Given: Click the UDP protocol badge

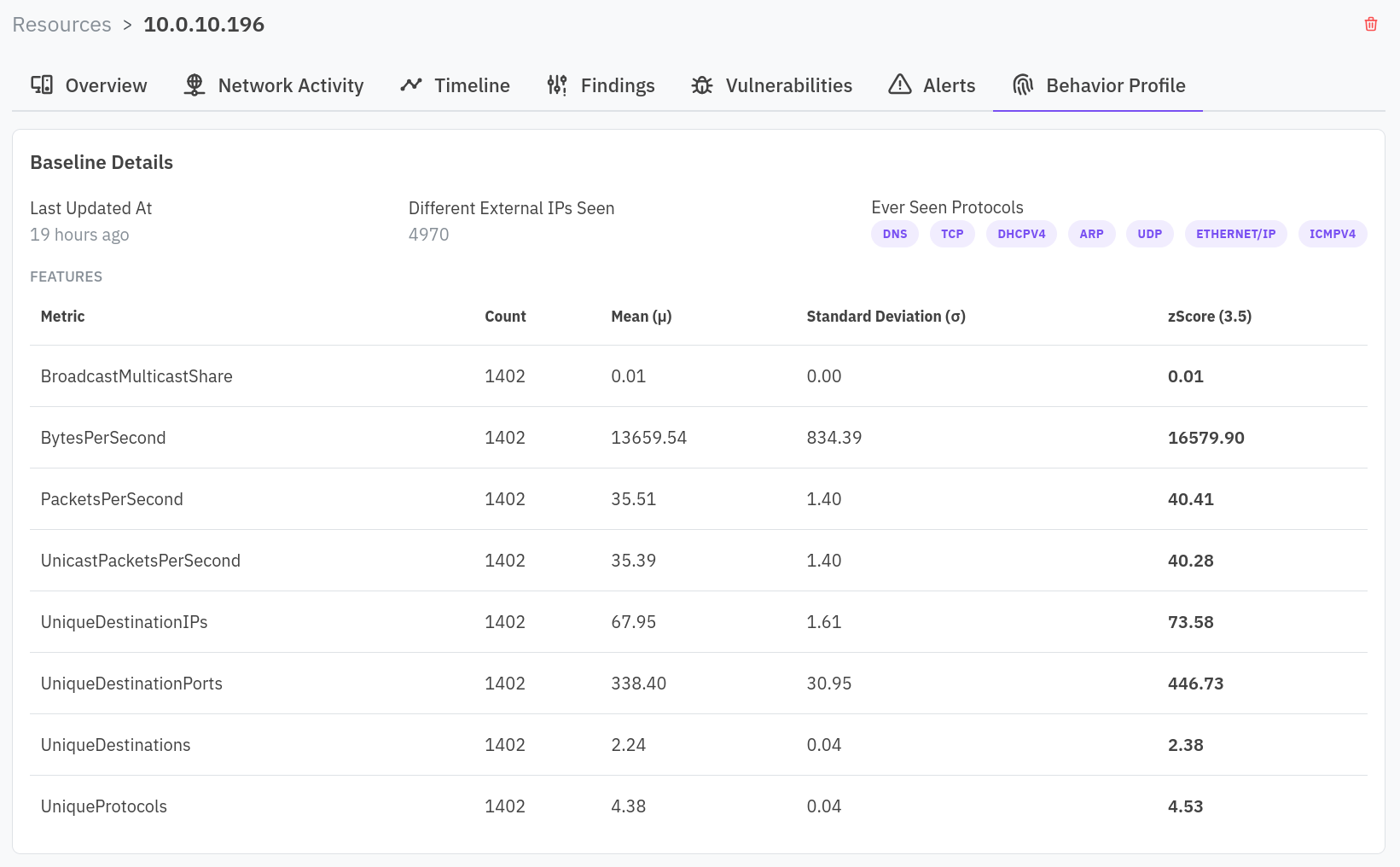Looking at the screenshot, I should pos(1149,234).
